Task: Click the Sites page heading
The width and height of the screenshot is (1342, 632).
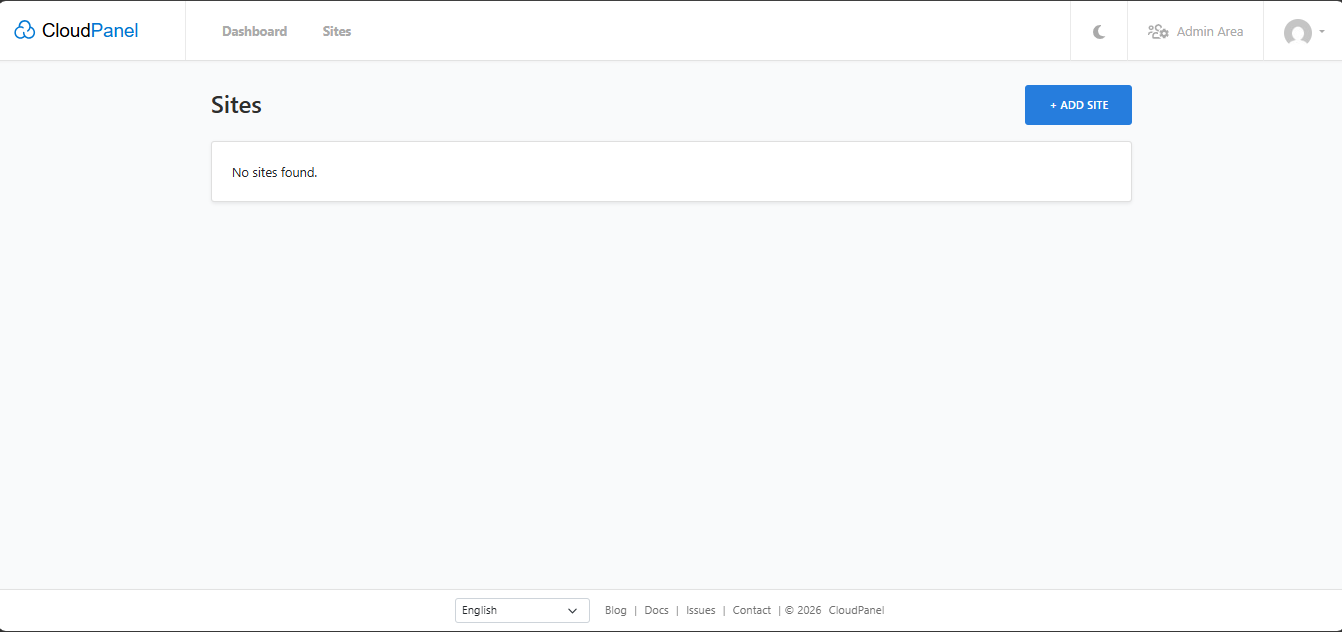Action: (x=236, y=105)
